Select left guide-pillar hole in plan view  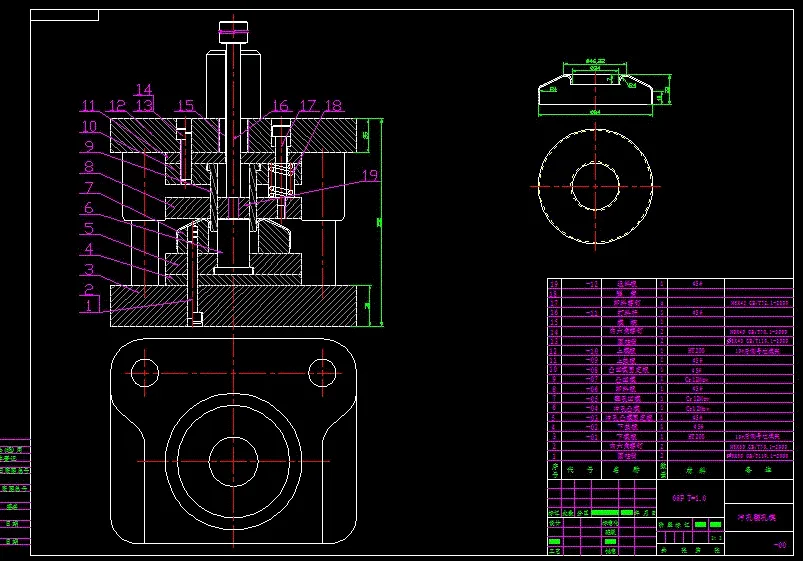(145, 373)
